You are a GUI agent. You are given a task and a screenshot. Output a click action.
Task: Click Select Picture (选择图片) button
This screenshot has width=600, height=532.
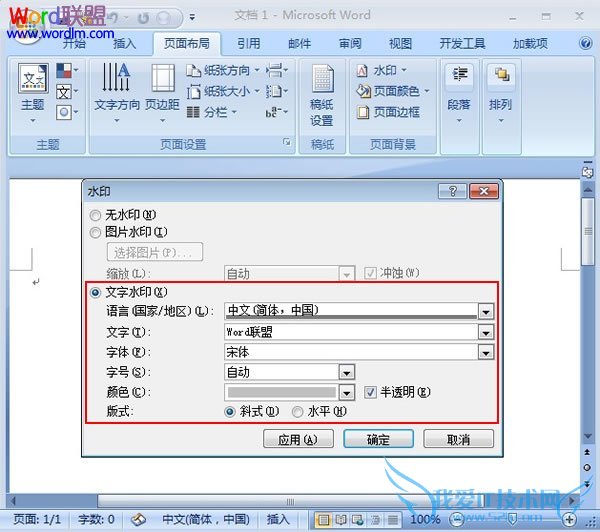pos(155,252)
